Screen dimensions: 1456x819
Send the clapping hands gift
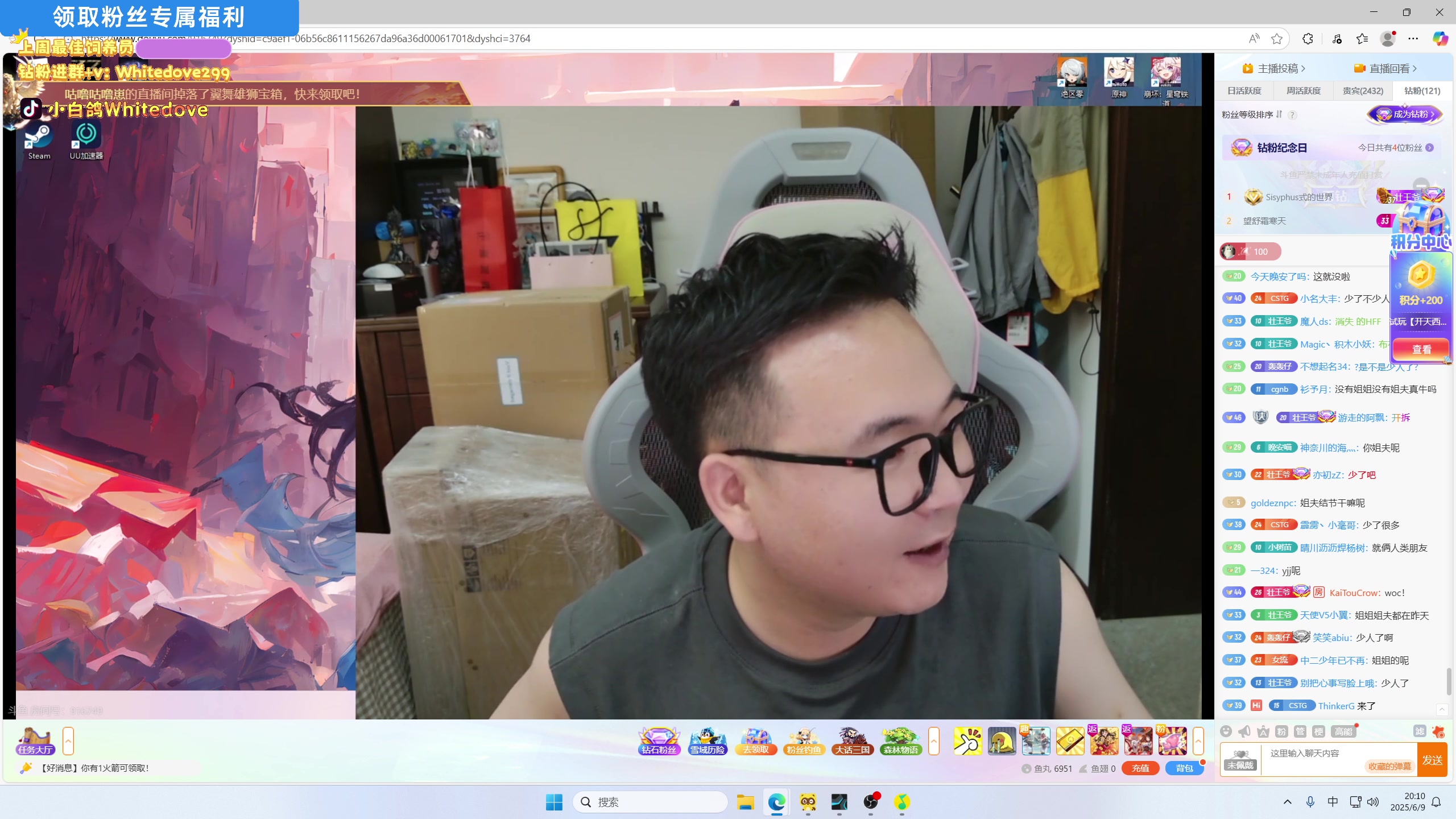tap(967, 741)
